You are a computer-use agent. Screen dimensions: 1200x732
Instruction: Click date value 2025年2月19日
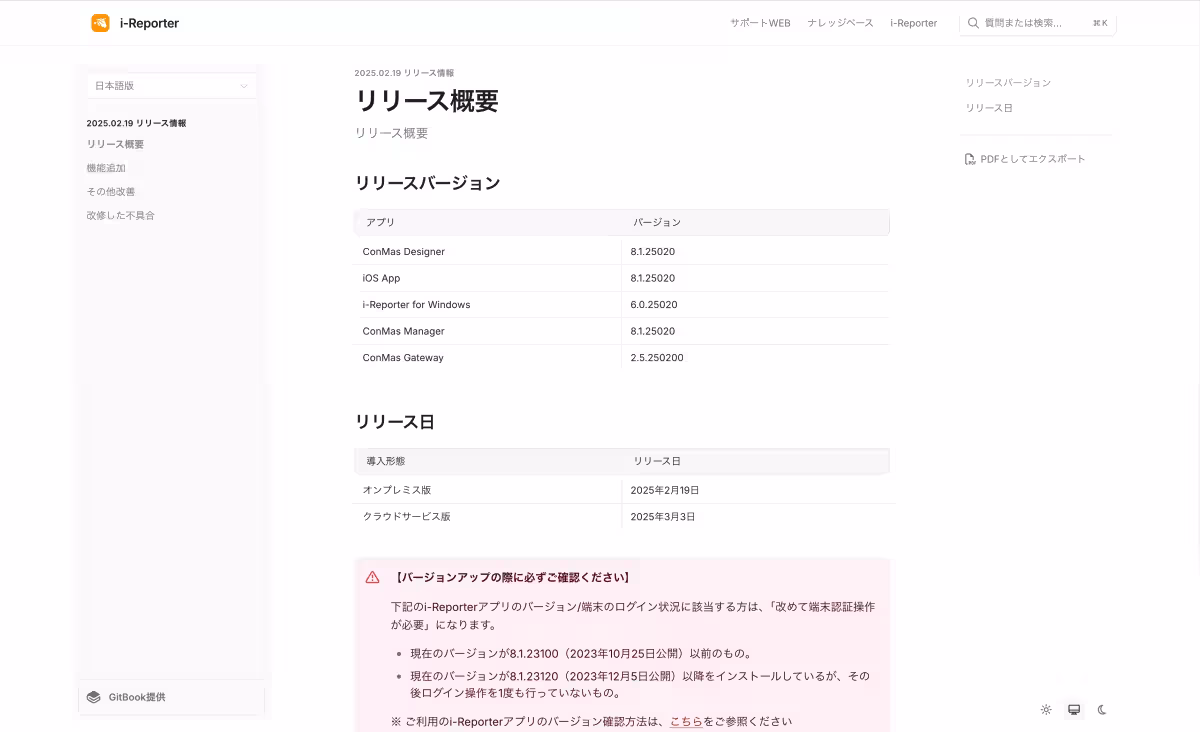tap(665, 490)
